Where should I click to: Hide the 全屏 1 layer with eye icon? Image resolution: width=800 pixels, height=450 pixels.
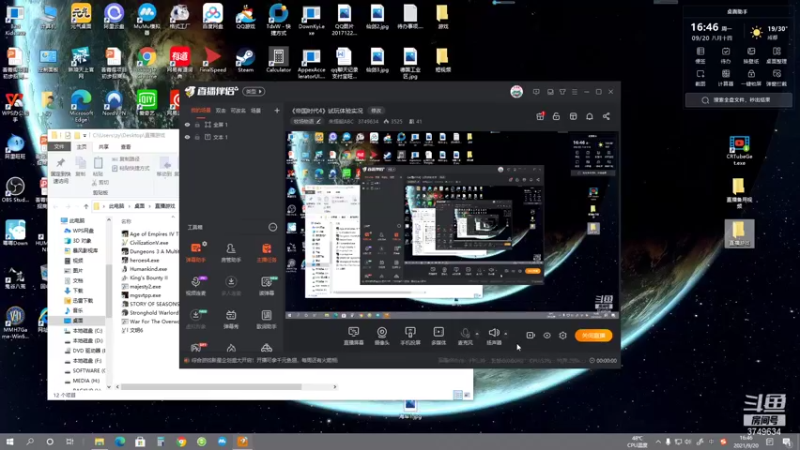(x=187, y=124)
